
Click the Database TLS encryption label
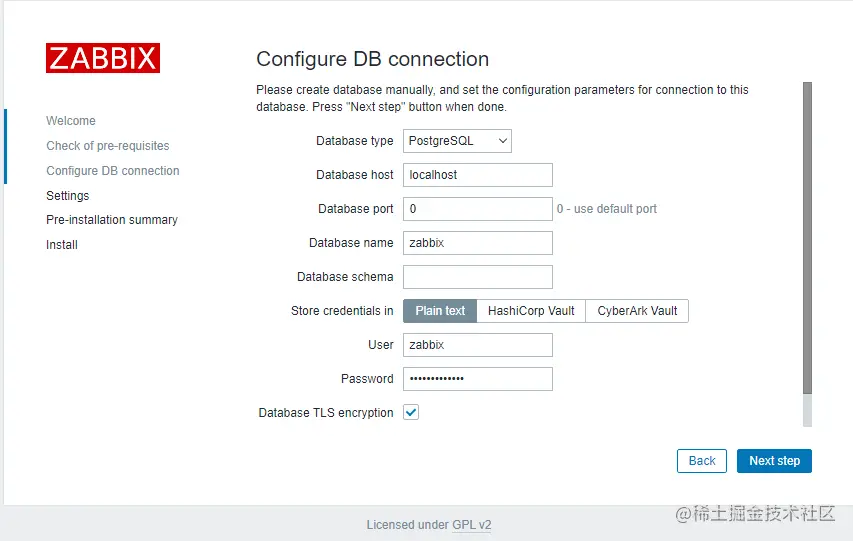coord(326,413)
